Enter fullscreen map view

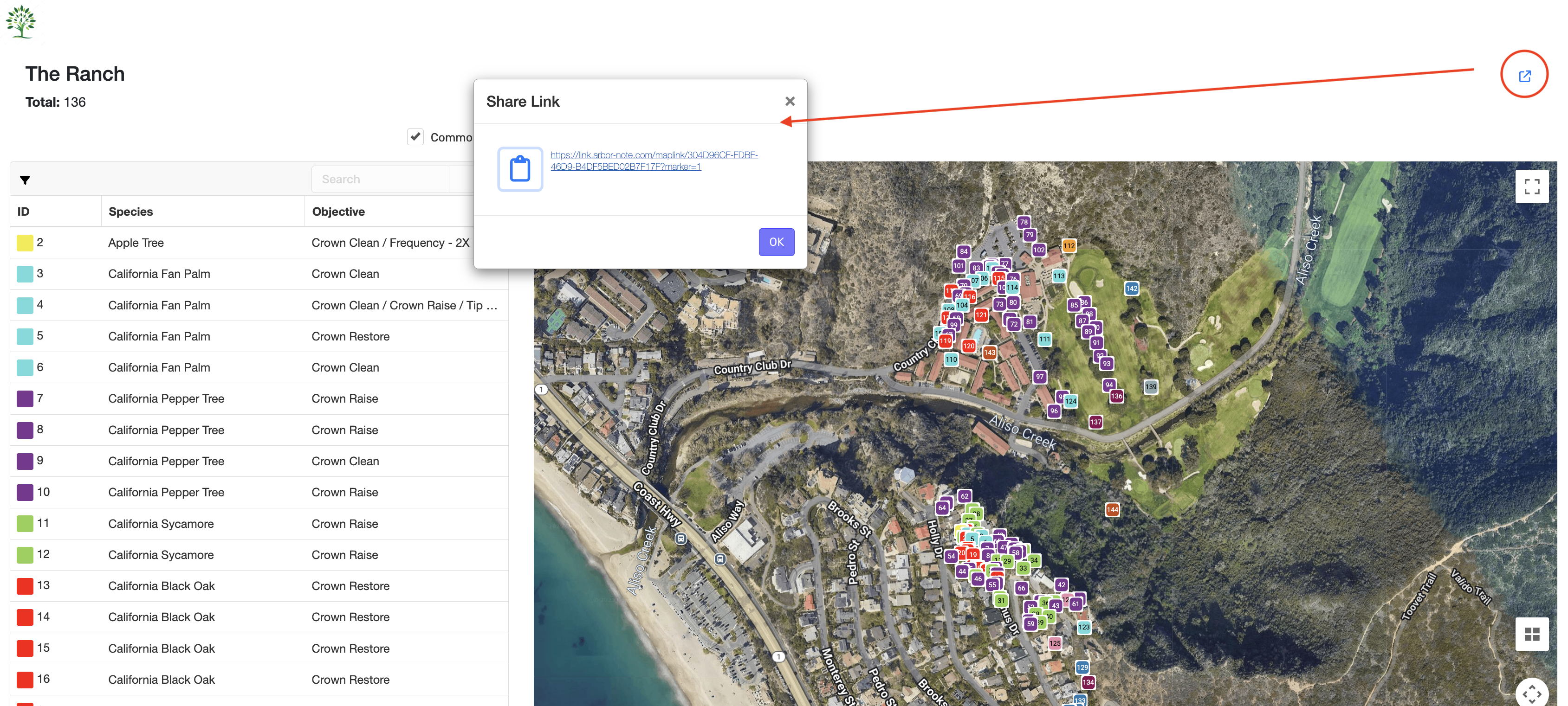click(x=1531, y=186)
